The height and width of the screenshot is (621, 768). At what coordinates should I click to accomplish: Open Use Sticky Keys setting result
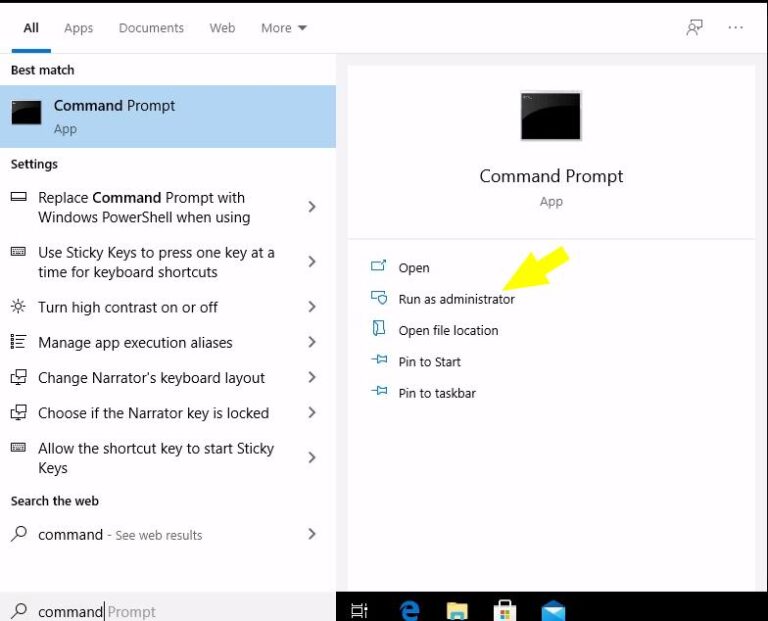(168, 262)
